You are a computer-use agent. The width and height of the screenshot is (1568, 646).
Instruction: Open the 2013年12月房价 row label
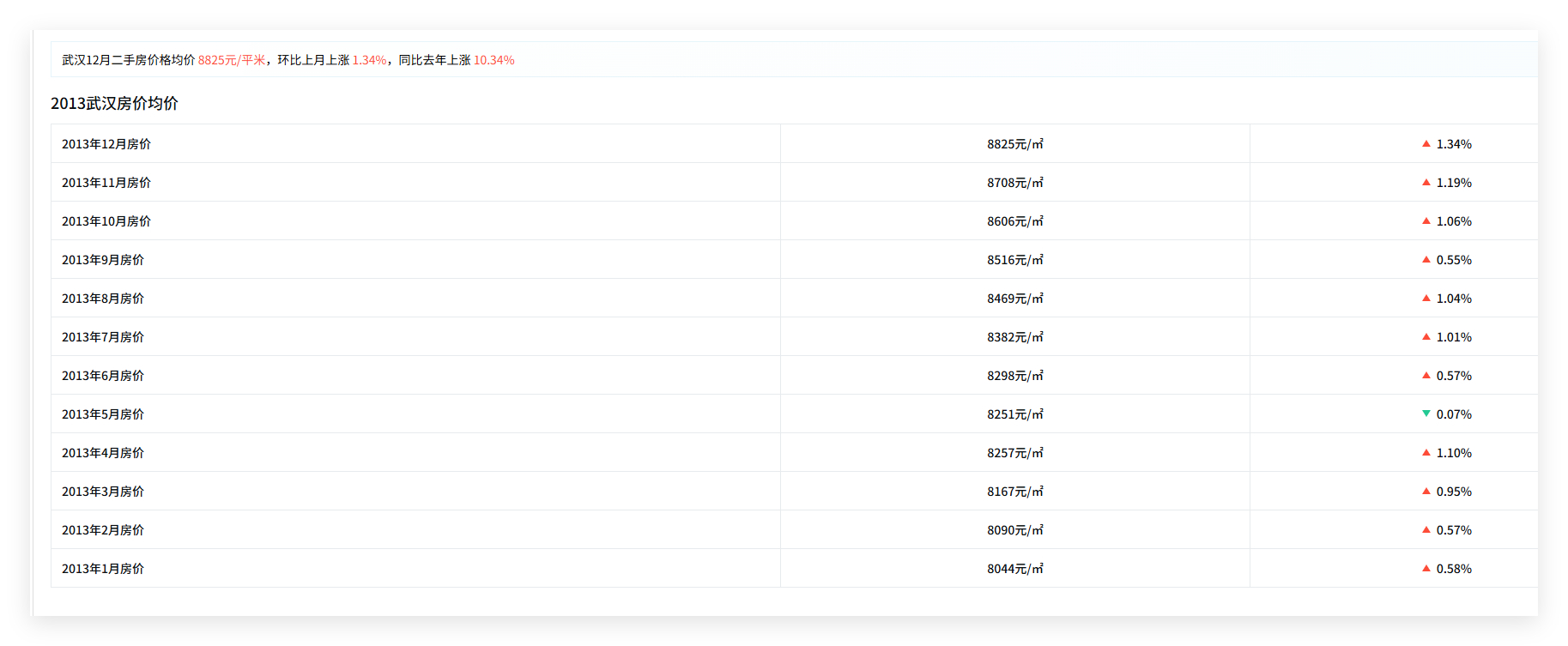[x=106, y=144]
